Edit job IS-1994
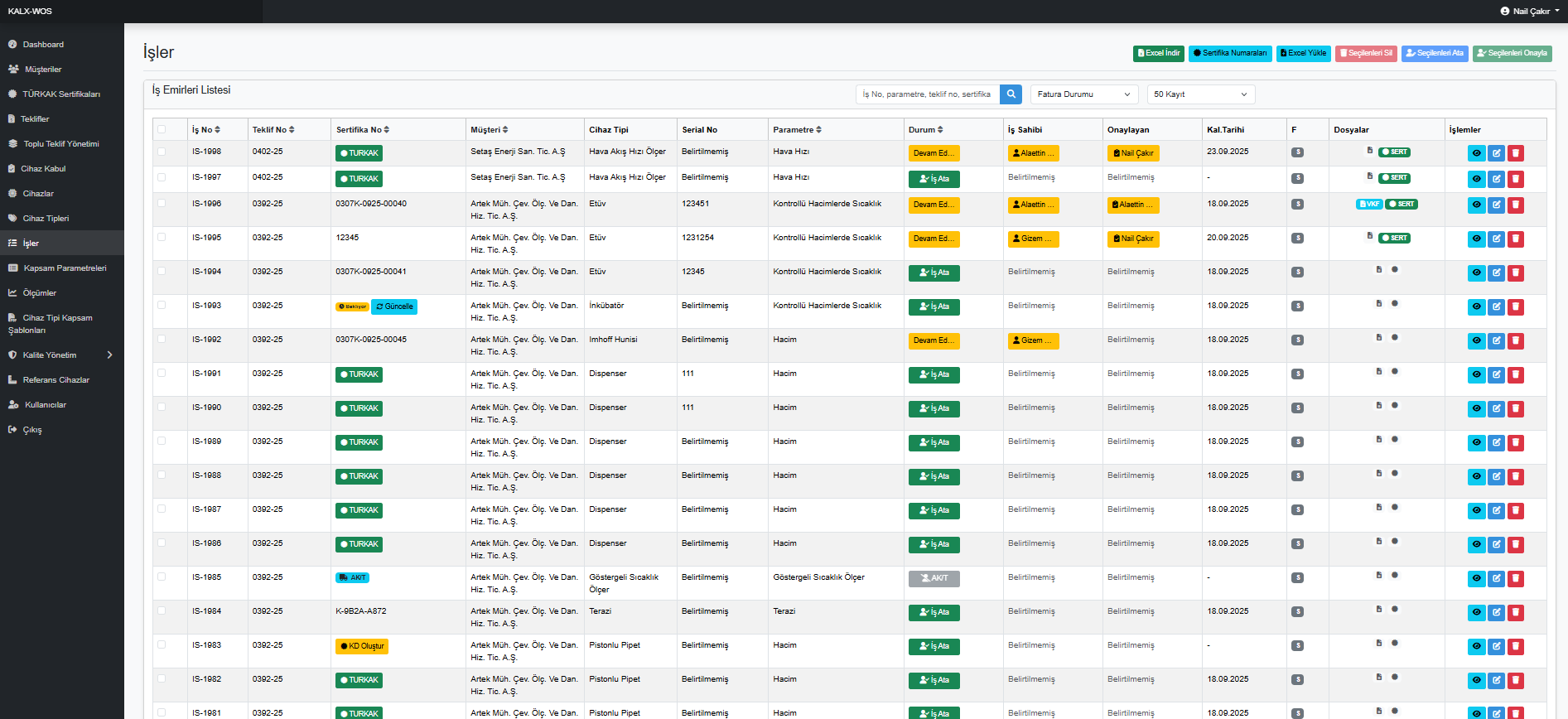 point(1496,273)
